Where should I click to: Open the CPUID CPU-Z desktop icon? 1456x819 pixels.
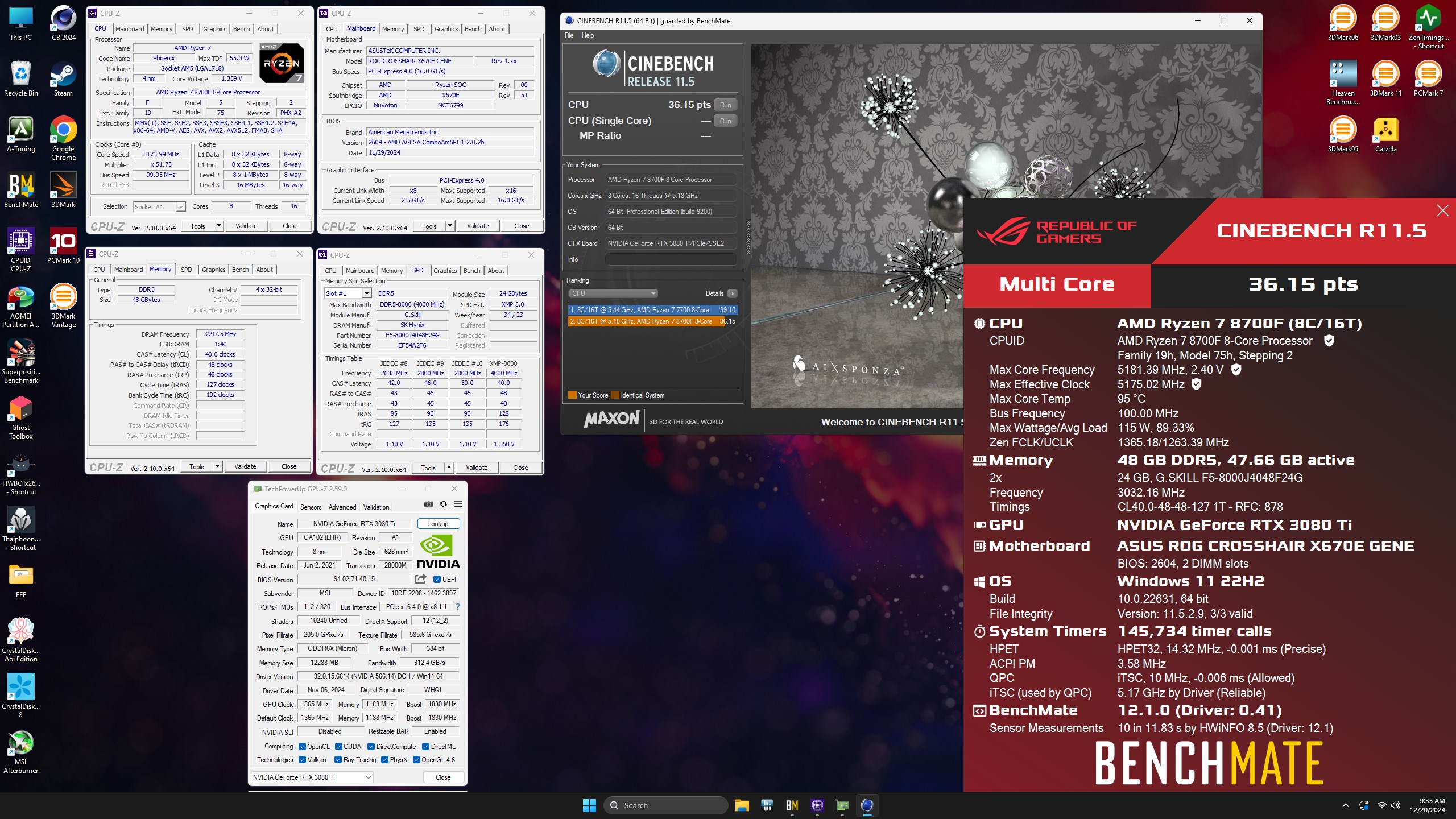(21, 250)
